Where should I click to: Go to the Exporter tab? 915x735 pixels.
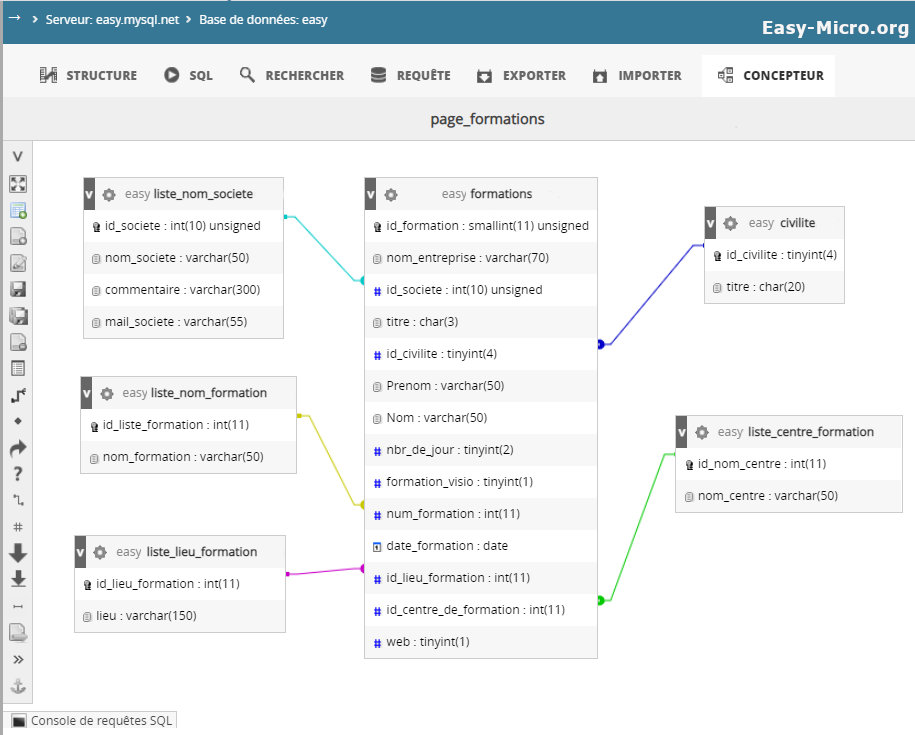click(x=521, y=75)
